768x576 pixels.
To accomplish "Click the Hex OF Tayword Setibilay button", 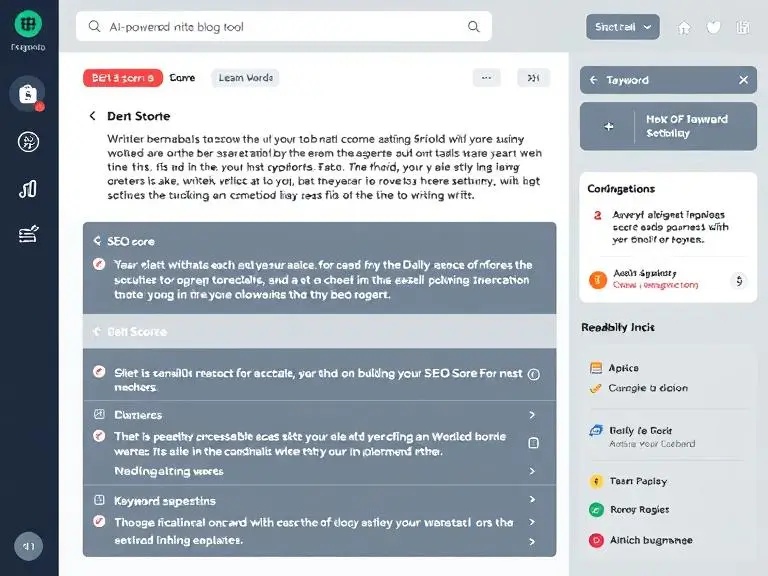I will (668, 126).
